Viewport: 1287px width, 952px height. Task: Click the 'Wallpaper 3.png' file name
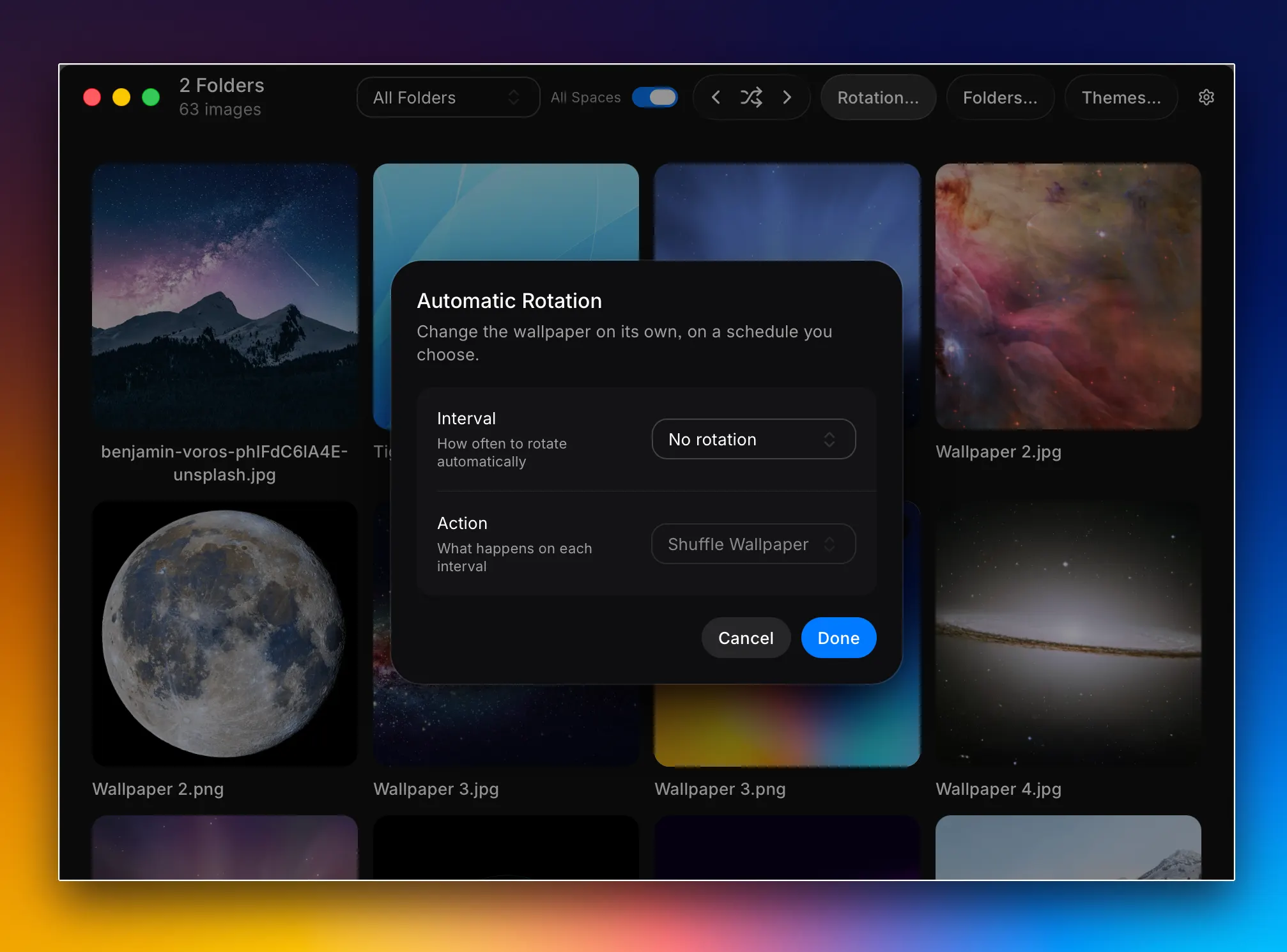(x=720, y=789)
